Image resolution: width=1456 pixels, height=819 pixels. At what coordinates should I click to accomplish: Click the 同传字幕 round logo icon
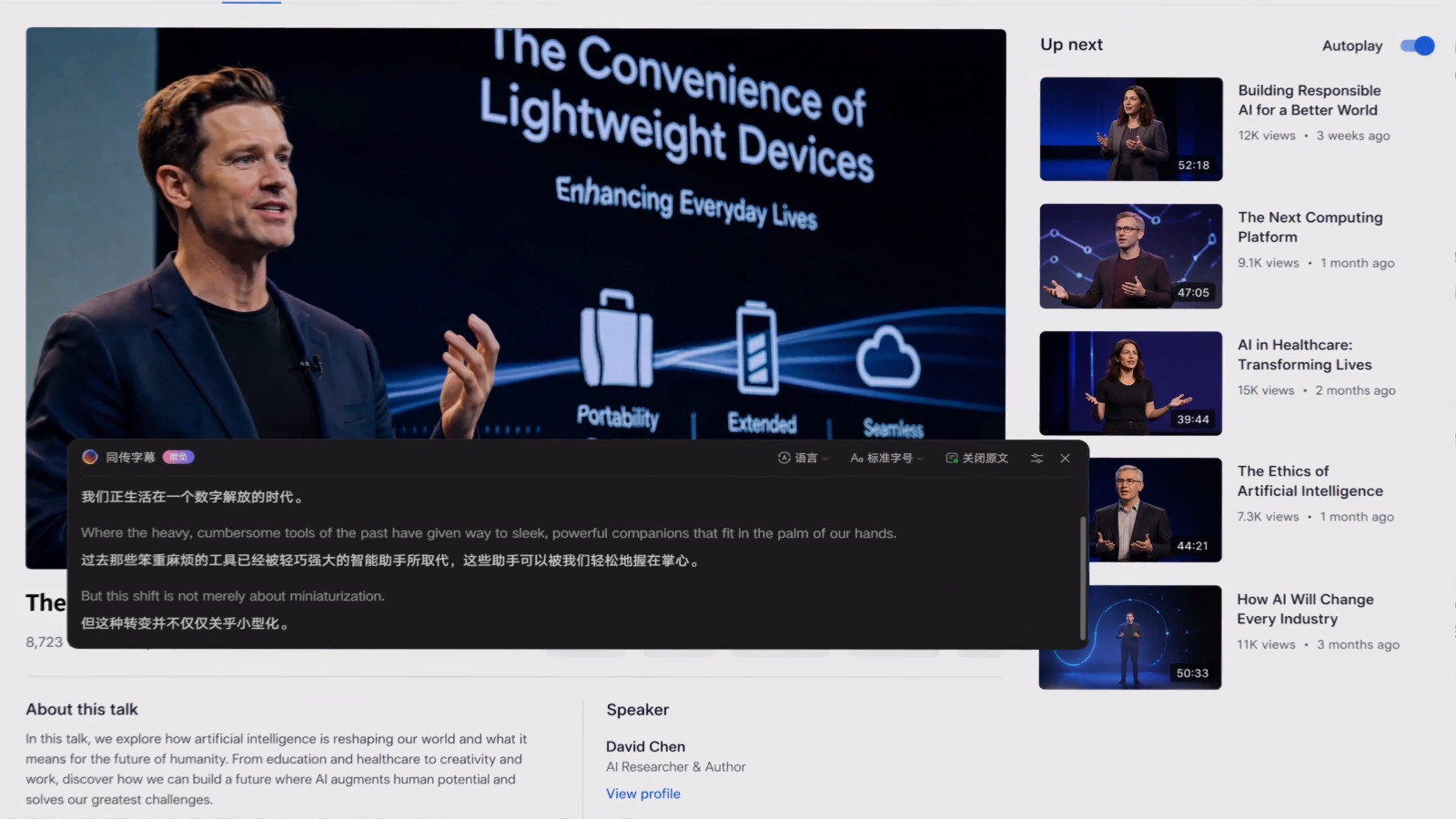(90, 457)
